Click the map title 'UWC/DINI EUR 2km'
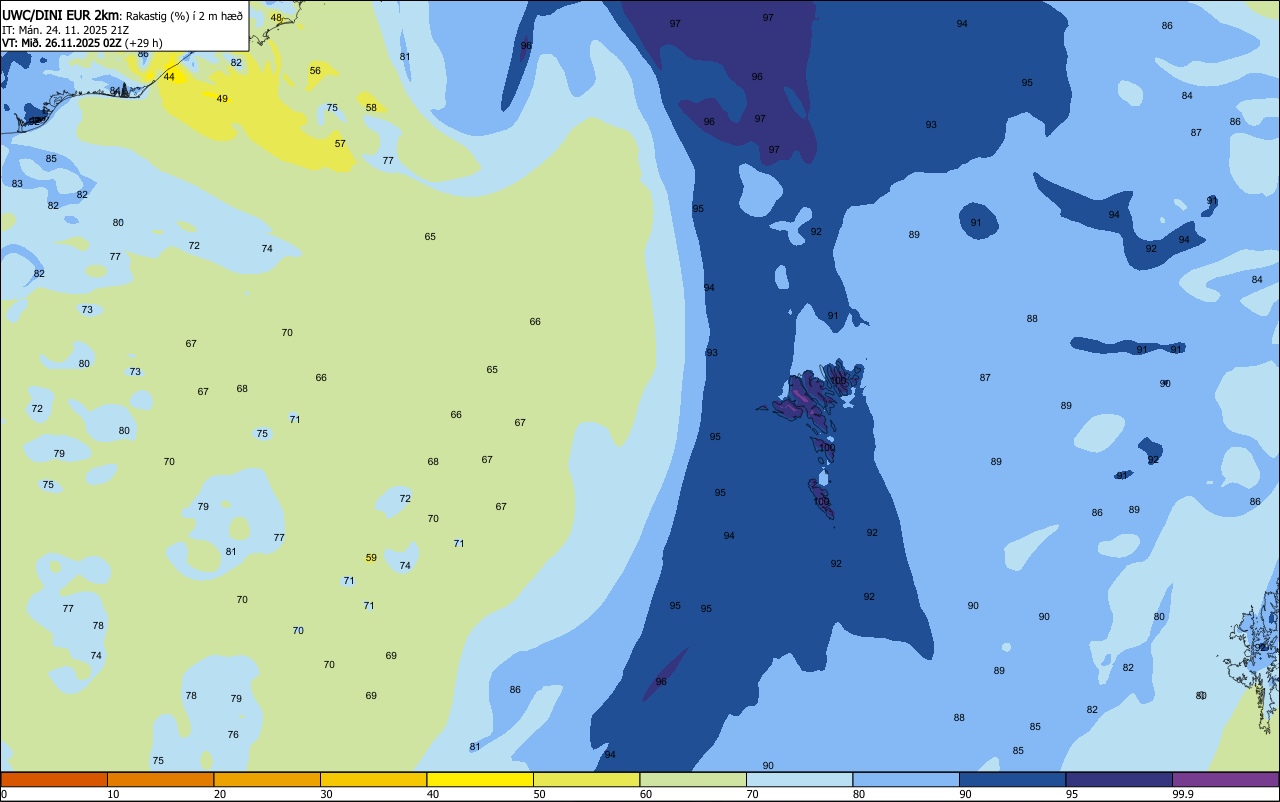The height and width of the screenshot is (802, 1280). (x=60, y=14)
